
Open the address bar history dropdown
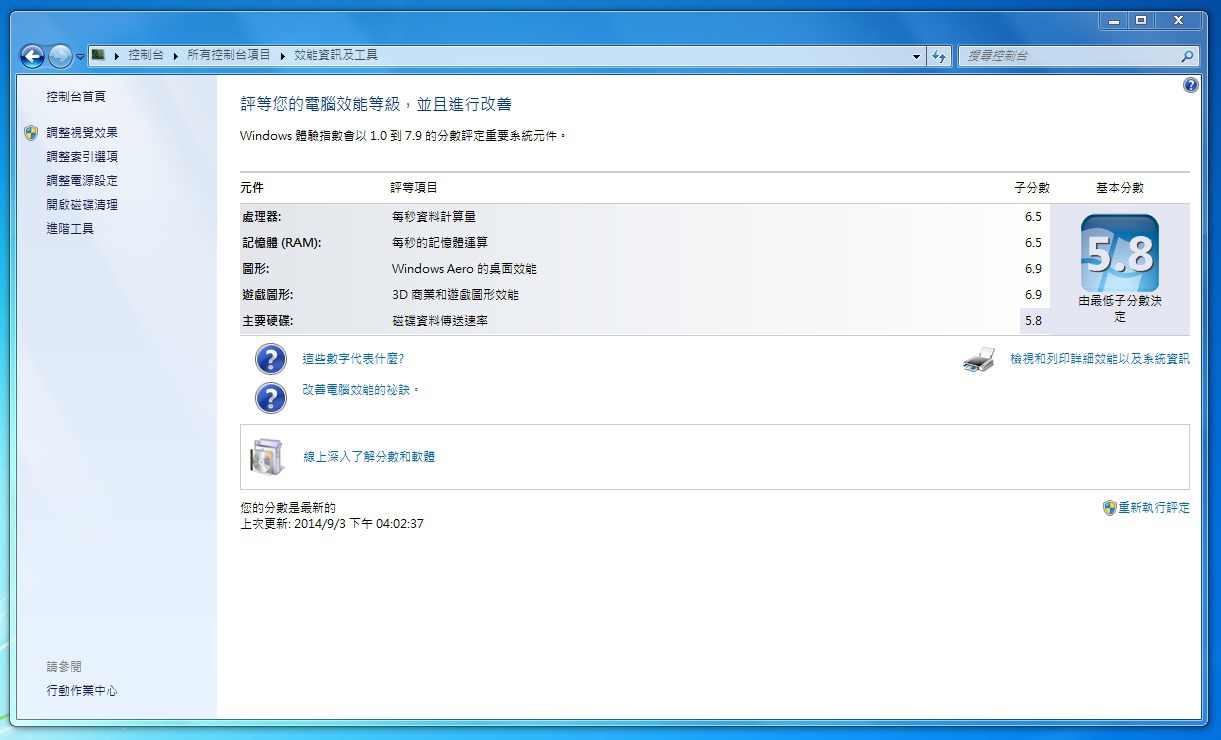(x=917, y=56)
